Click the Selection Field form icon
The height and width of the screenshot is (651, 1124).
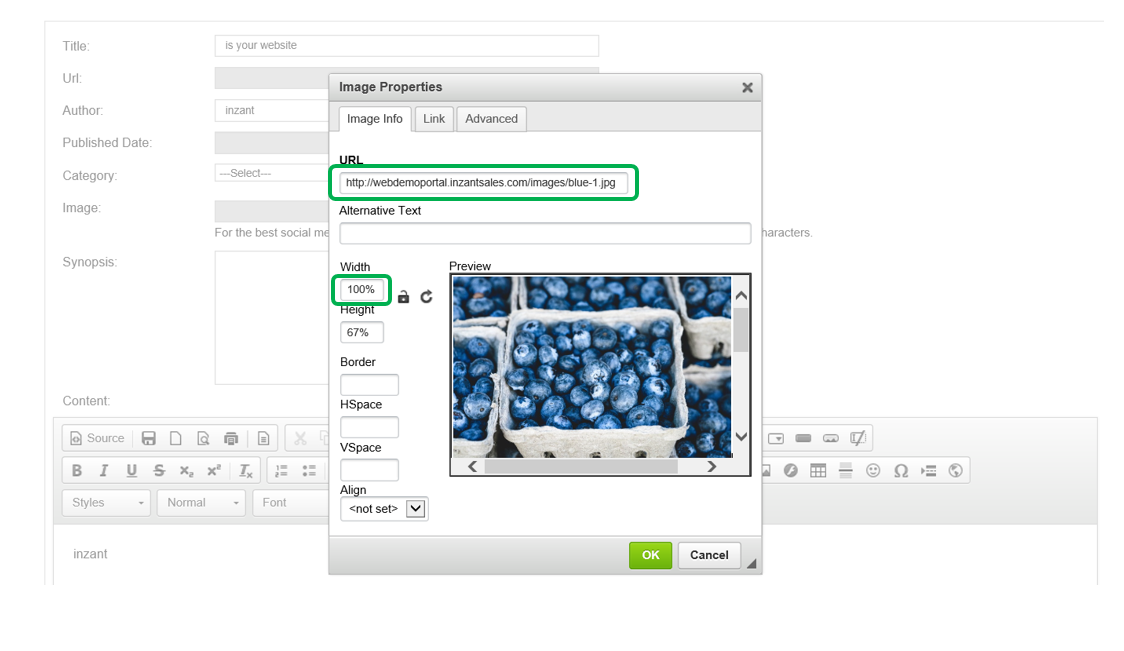776,438
